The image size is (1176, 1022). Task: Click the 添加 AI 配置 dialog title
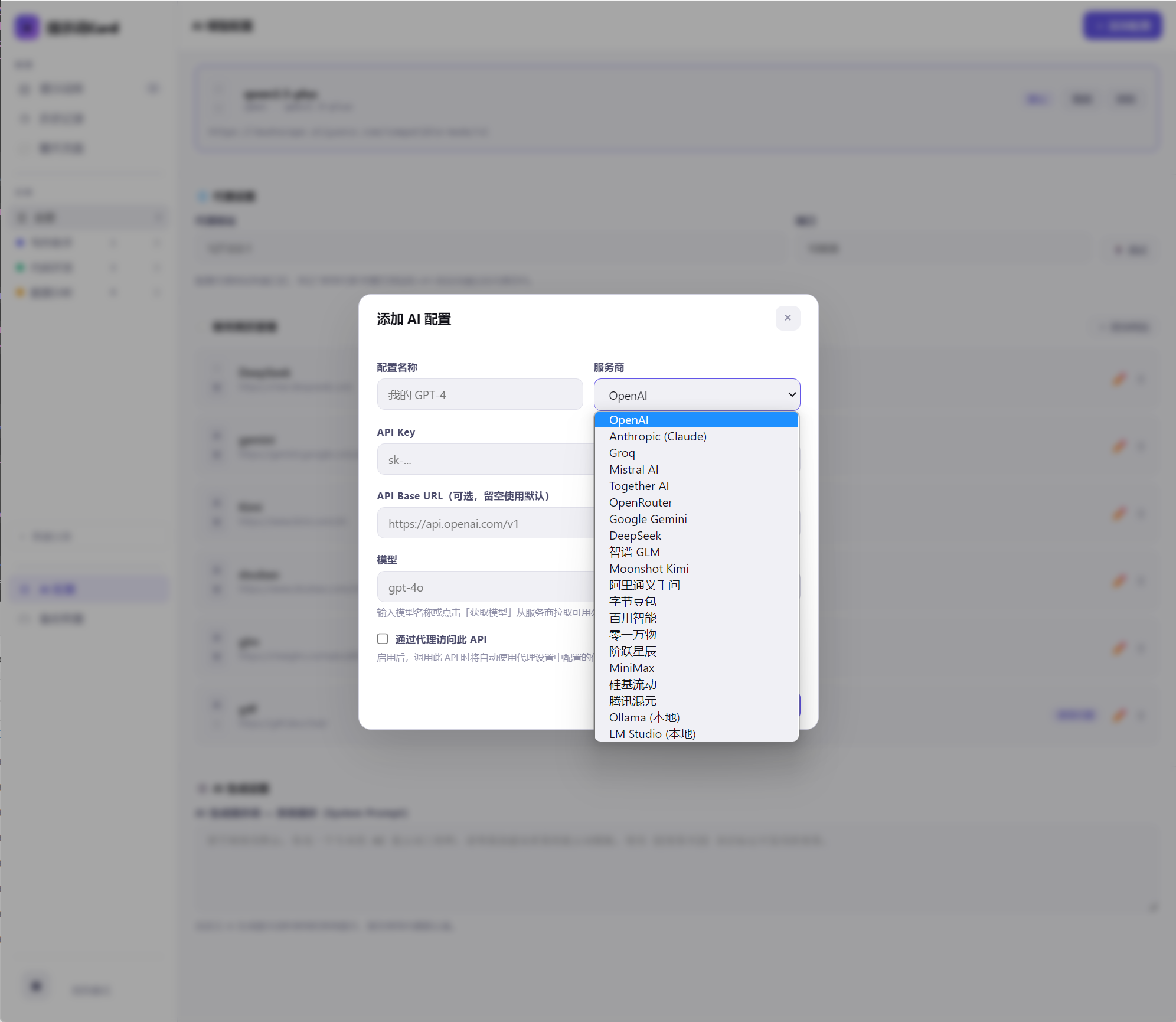click(414, 319)
